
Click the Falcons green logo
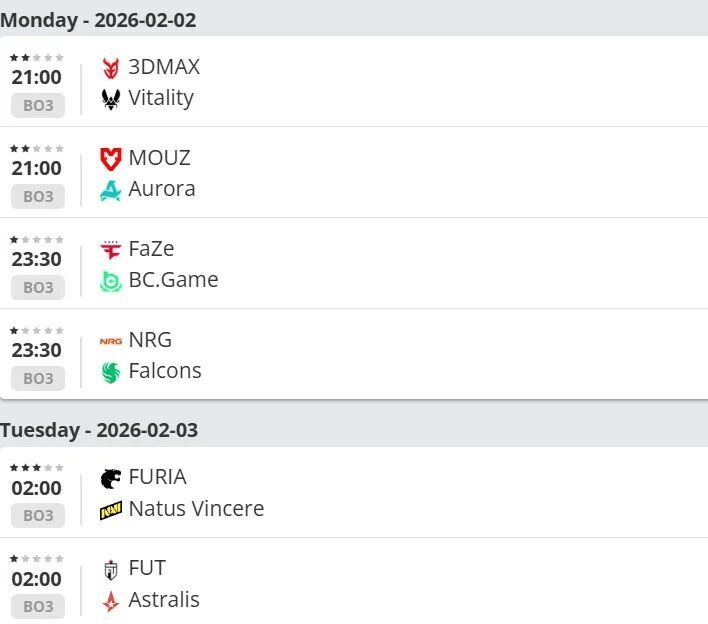[x=111, y=372]
